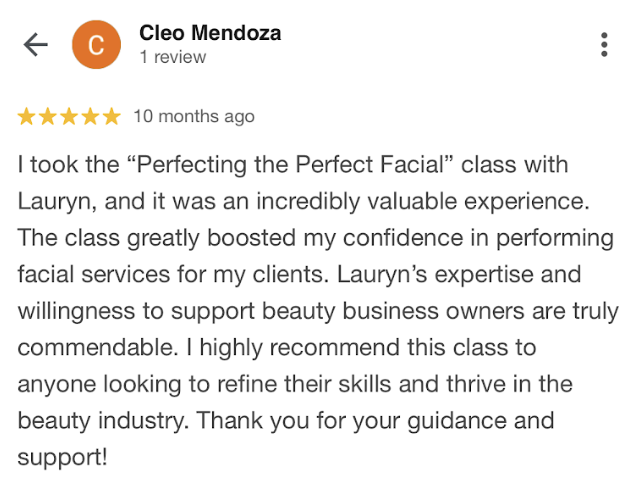
Task: Click the second star of the rating
Action: [x=48, y=117]
